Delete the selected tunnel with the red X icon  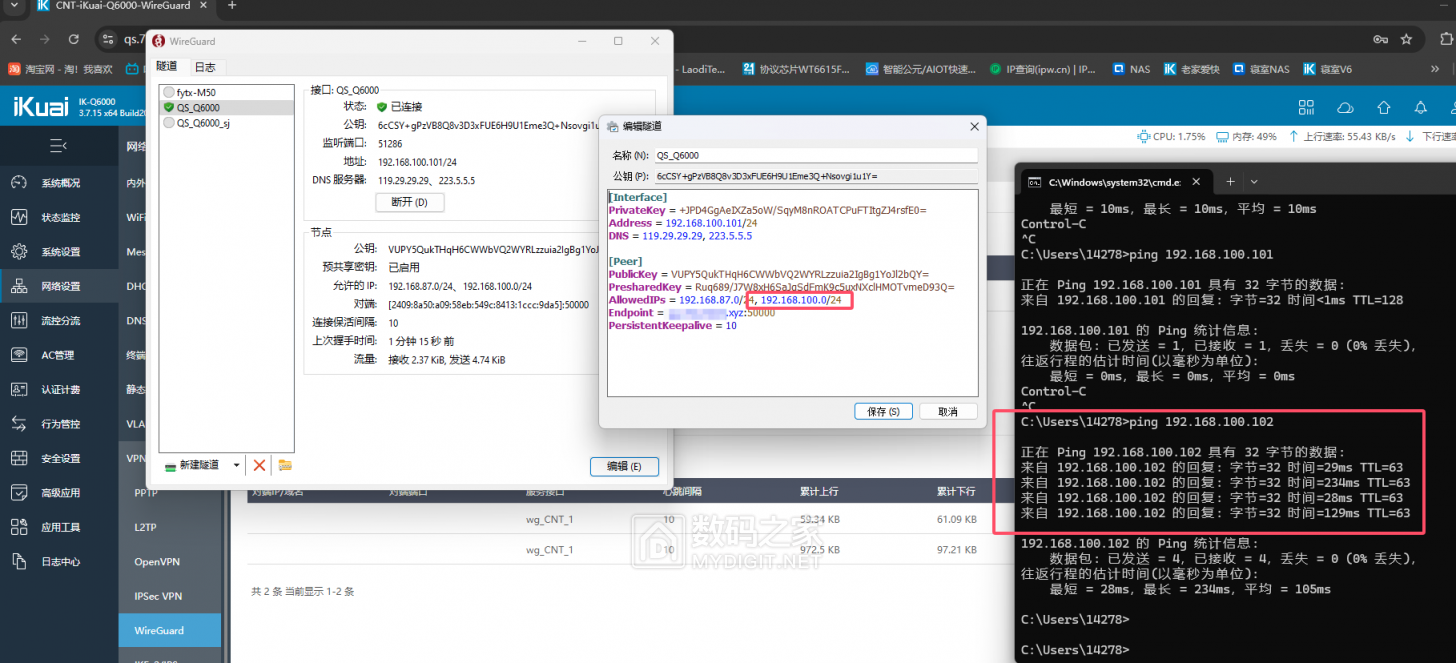coord(259,465)
